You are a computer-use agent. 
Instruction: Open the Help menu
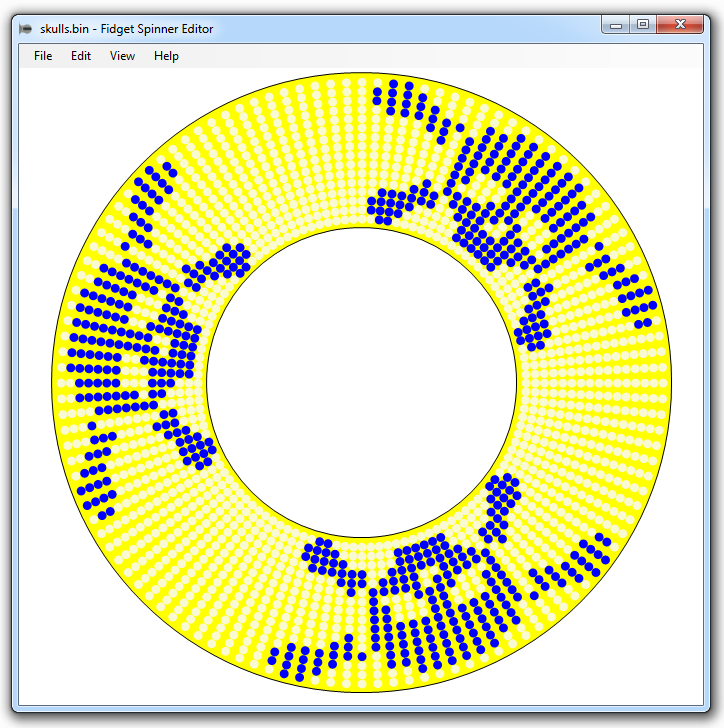pyautogui.click(x=166, y=56)
